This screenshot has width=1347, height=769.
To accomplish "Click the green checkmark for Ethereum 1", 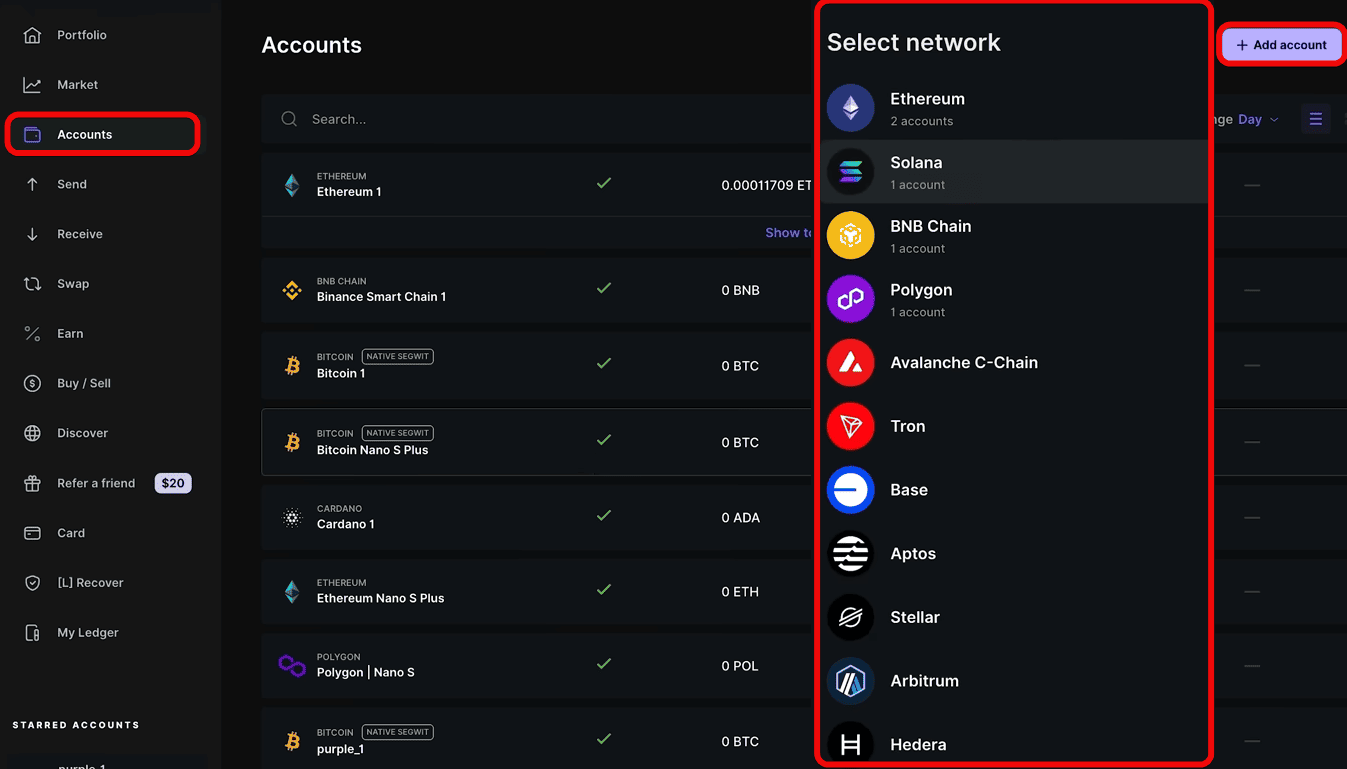I will [604, 184].
